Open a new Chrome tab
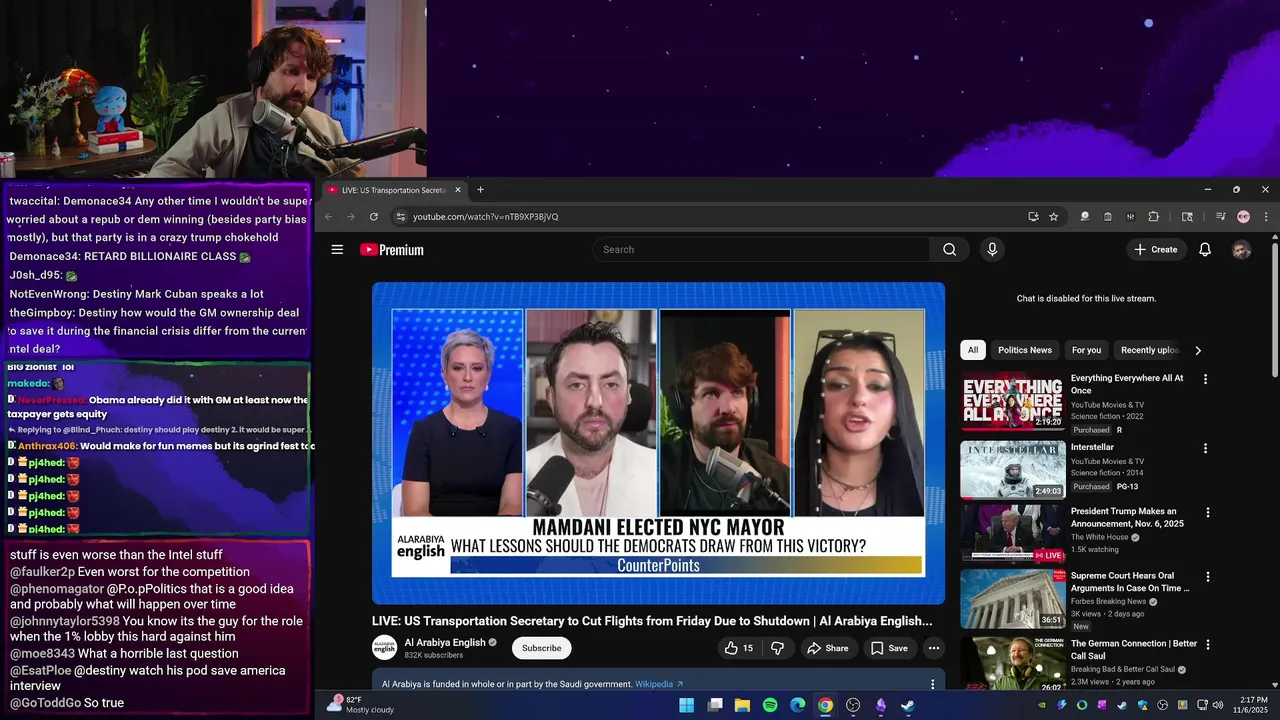 [480, 190]
